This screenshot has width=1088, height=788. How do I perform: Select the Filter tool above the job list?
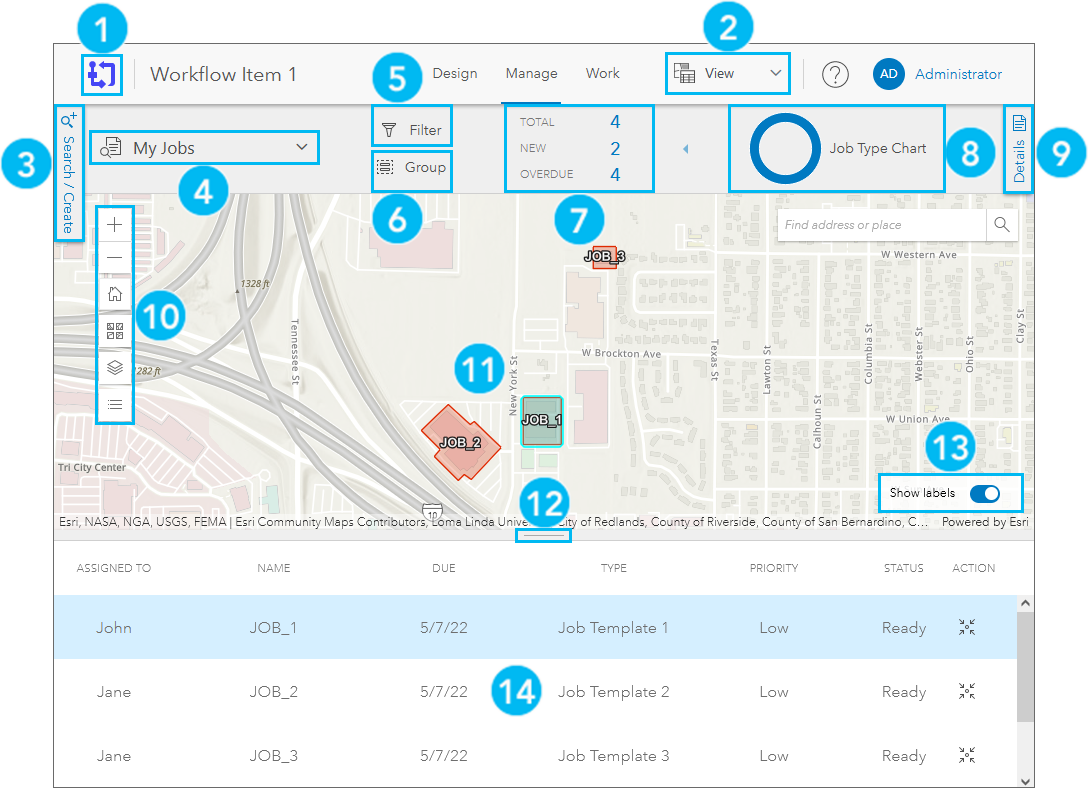click(411, 127)
